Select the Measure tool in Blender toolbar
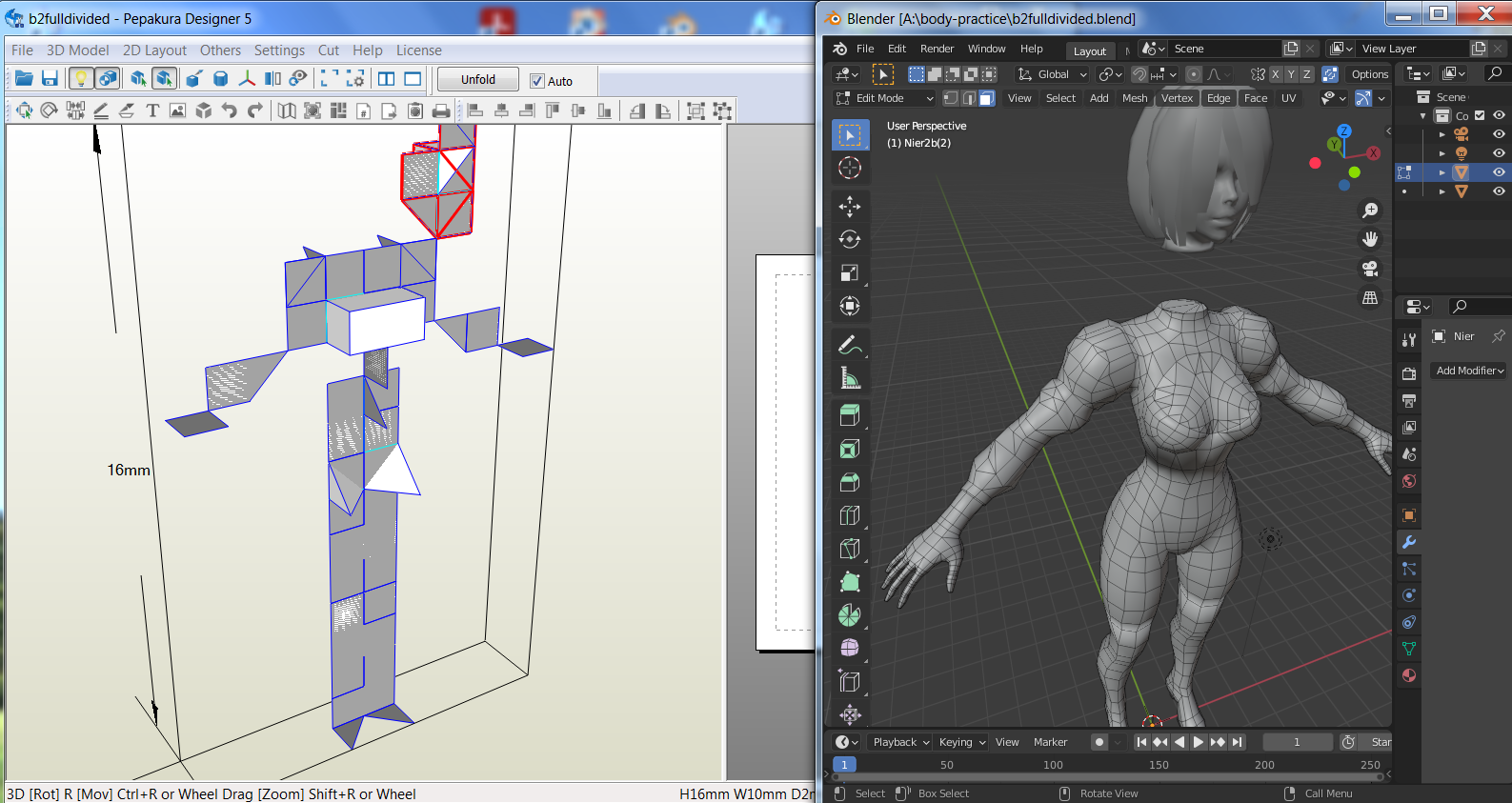This screenshot has width=1512, height=803. (x=850, y=377)
